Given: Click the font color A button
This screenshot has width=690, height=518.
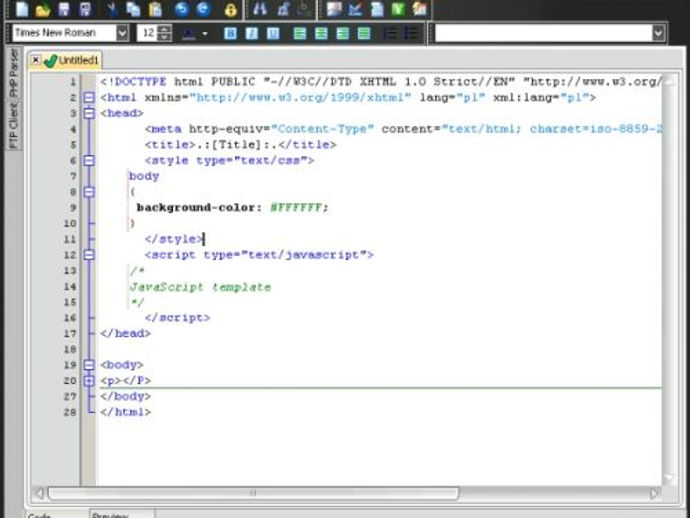Looking at the screenshot, I should tap(188, 33).
